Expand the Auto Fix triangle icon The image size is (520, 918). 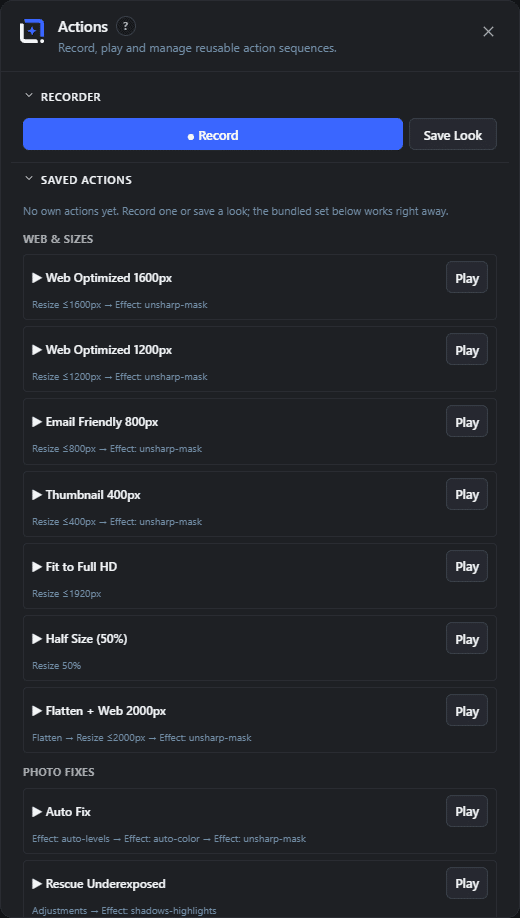coord(37,811)
